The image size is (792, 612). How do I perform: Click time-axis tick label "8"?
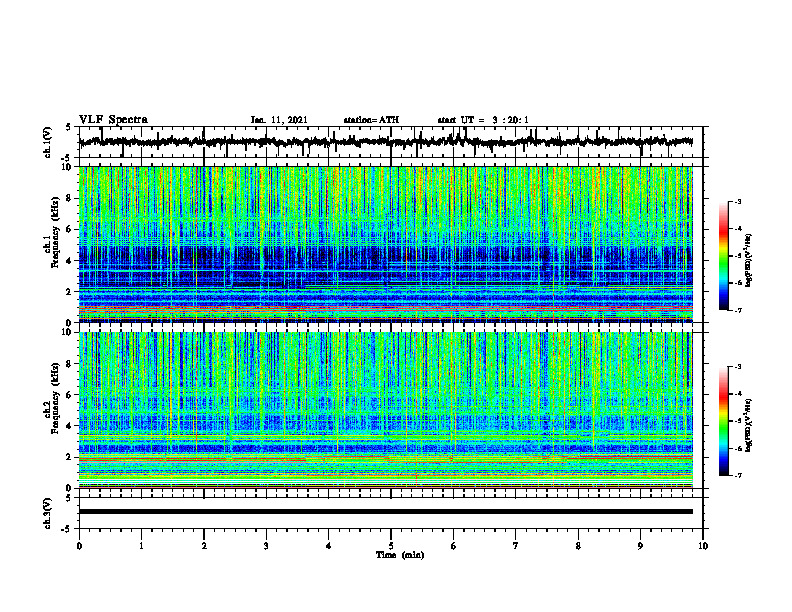tap(578, 546)
